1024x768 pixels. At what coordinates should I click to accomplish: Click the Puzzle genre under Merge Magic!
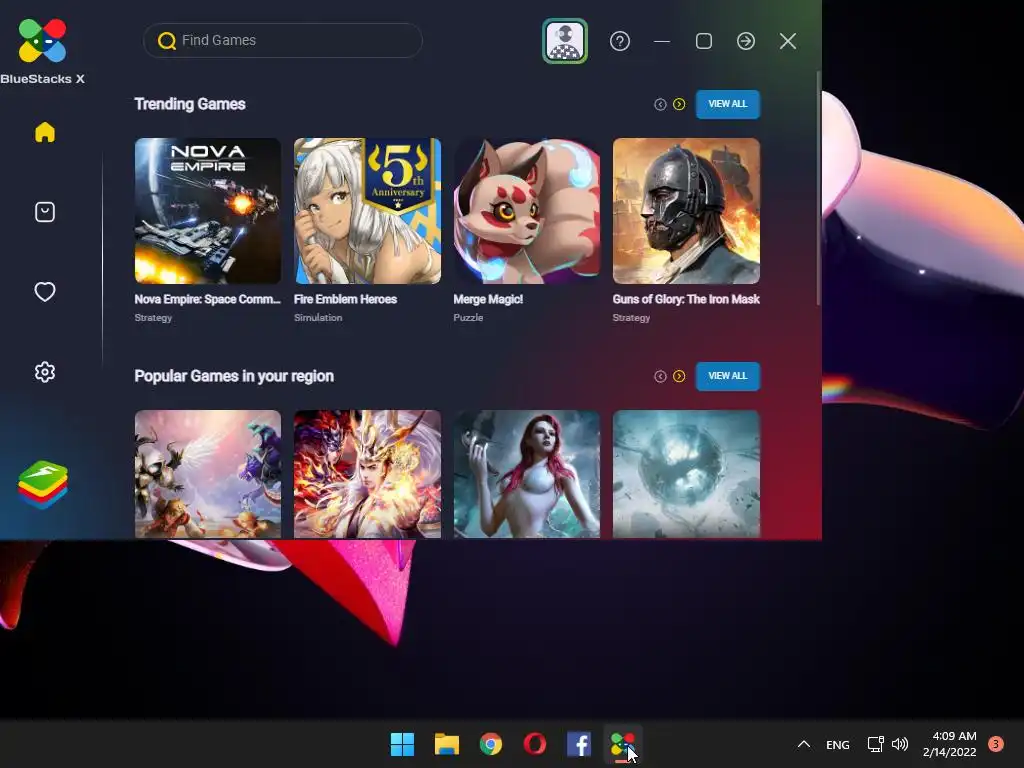point(468,317)
